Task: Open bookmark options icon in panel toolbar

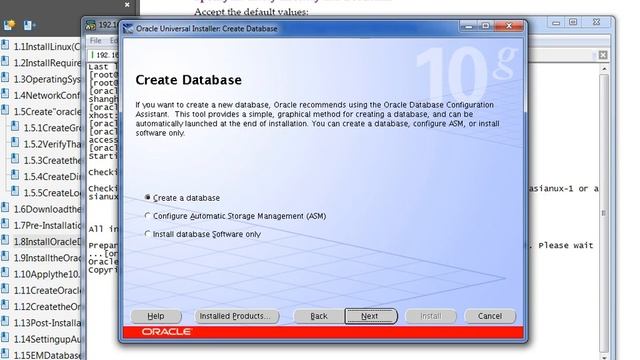Action: (x=29, y=26)
